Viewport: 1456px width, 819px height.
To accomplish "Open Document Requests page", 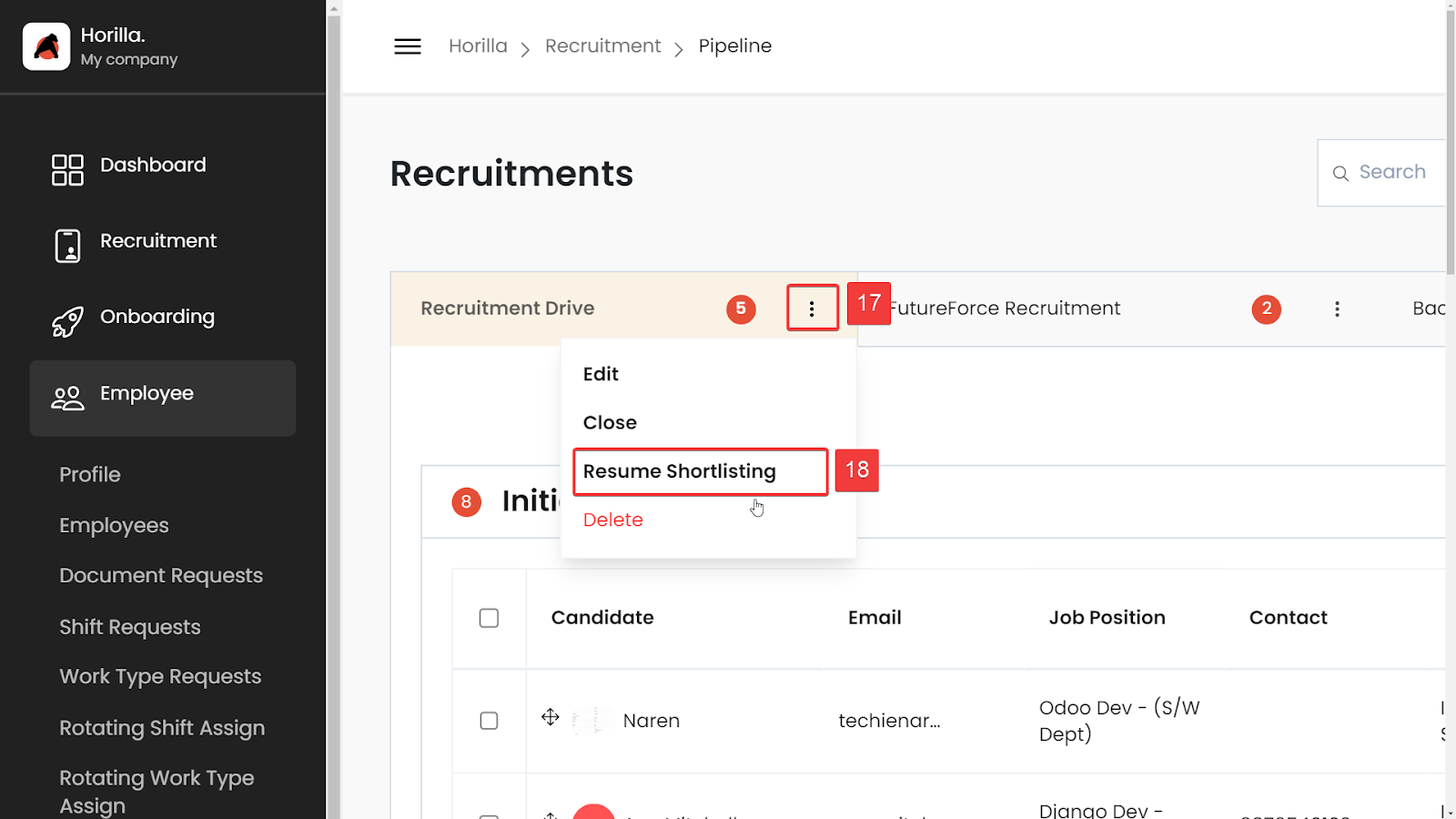I will tap(161, 576).
